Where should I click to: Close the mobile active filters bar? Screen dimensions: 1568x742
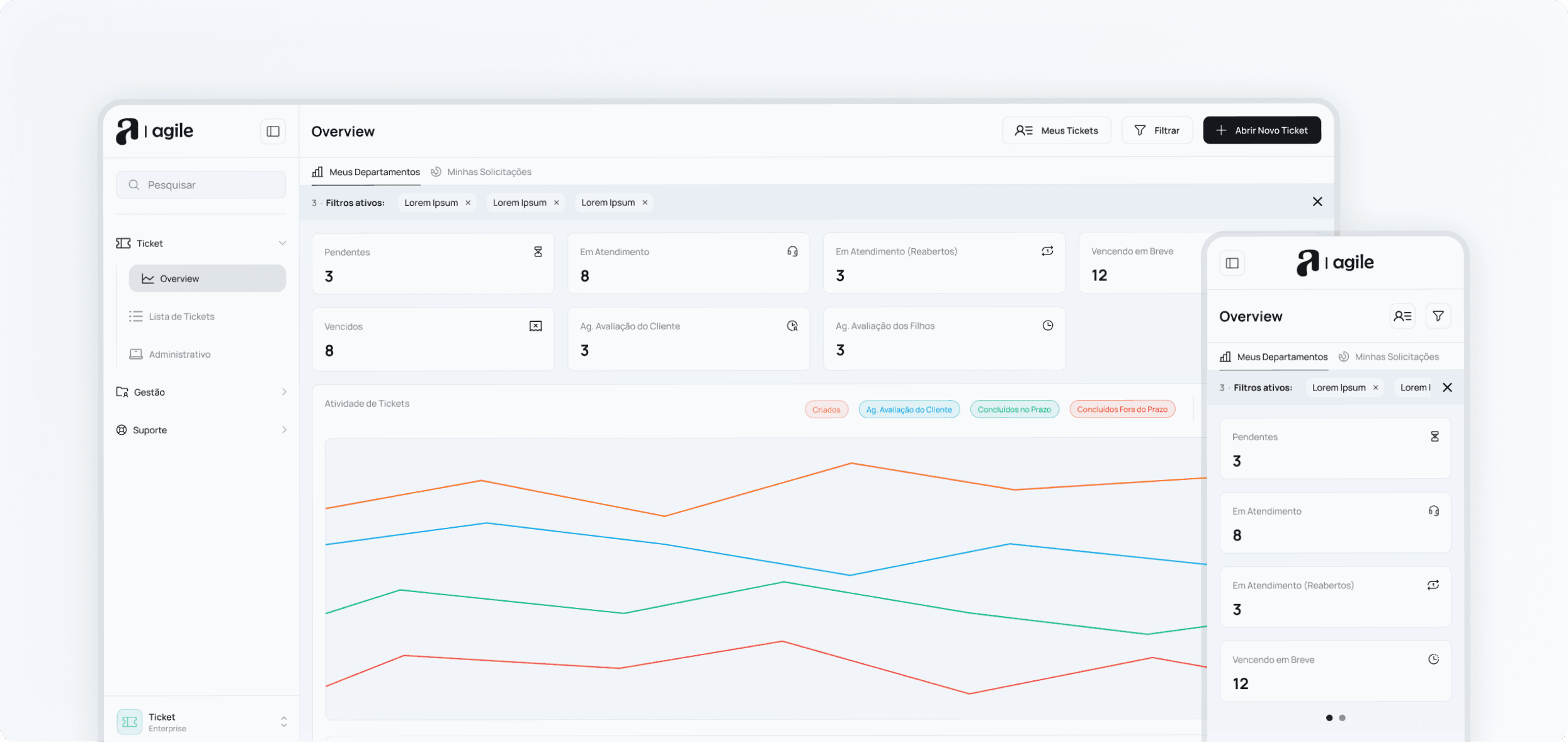pos(1447,387)
